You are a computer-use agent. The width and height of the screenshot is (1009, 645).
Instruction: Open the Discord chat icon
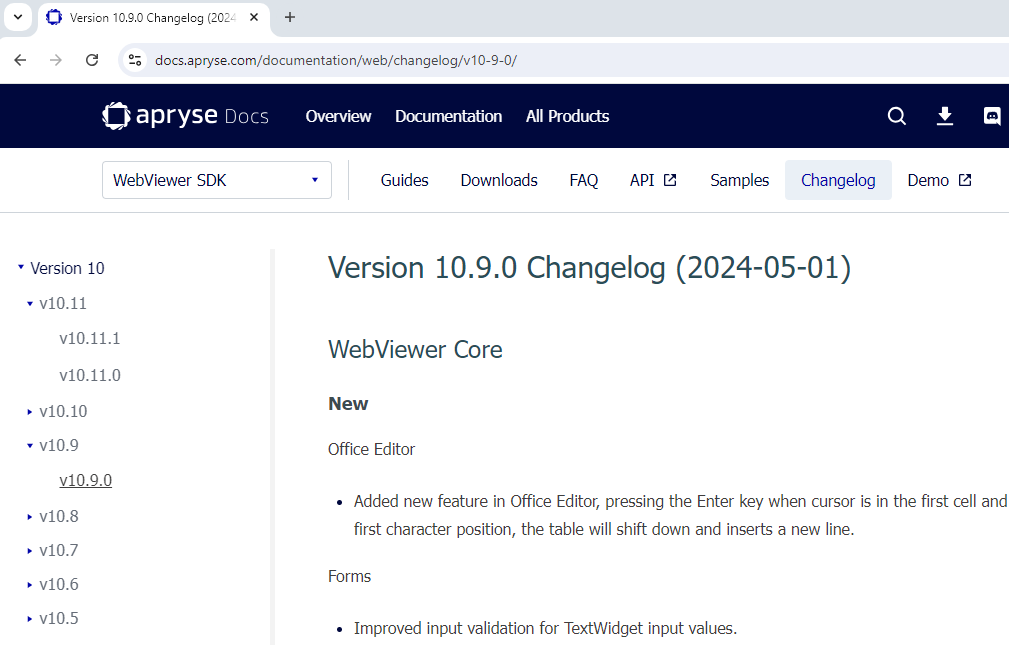(992, 116)
